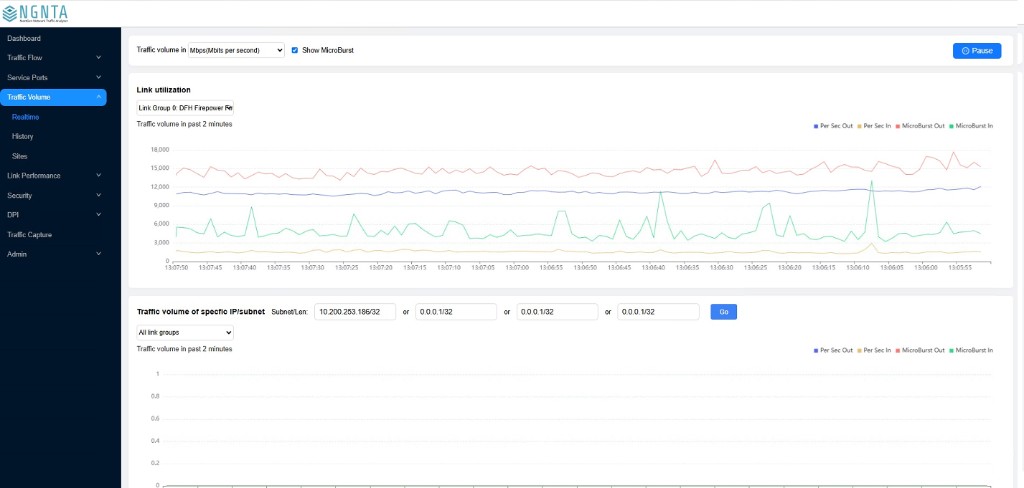
Task: Click the NGNTA logo
Action: pyautogui.click(x=35, y=13)
